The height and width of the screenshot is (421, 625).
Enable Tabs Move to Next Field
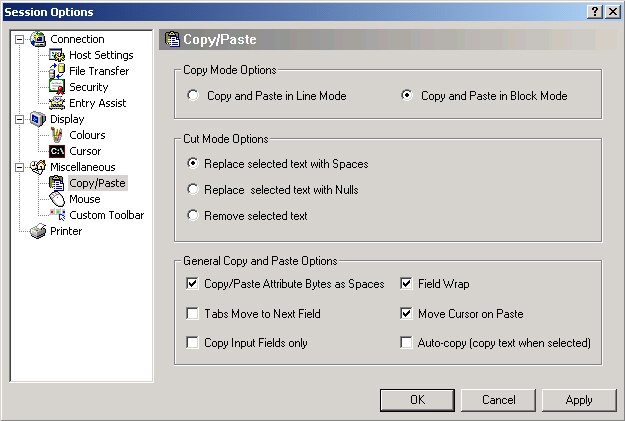193,313
